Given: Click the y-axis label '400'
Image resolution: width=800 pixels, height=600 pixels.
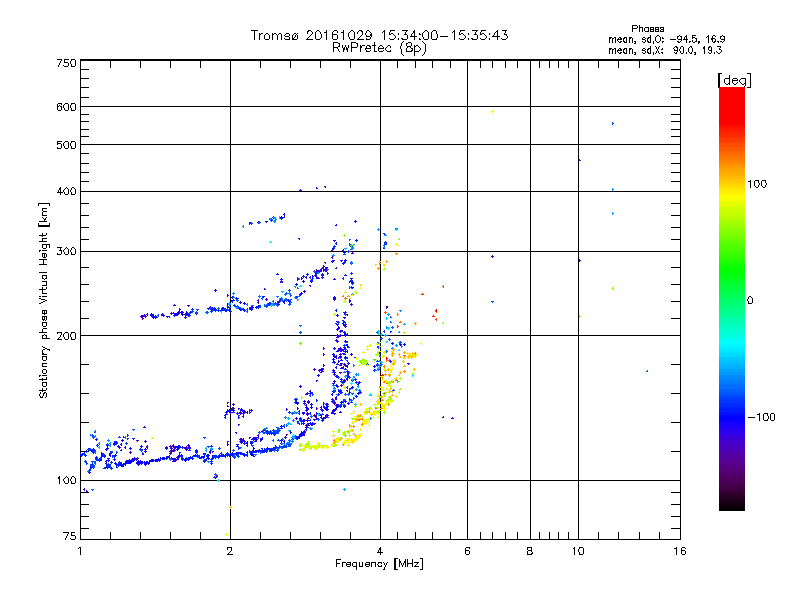Looking at the screenshot, I should pos(66,191).
